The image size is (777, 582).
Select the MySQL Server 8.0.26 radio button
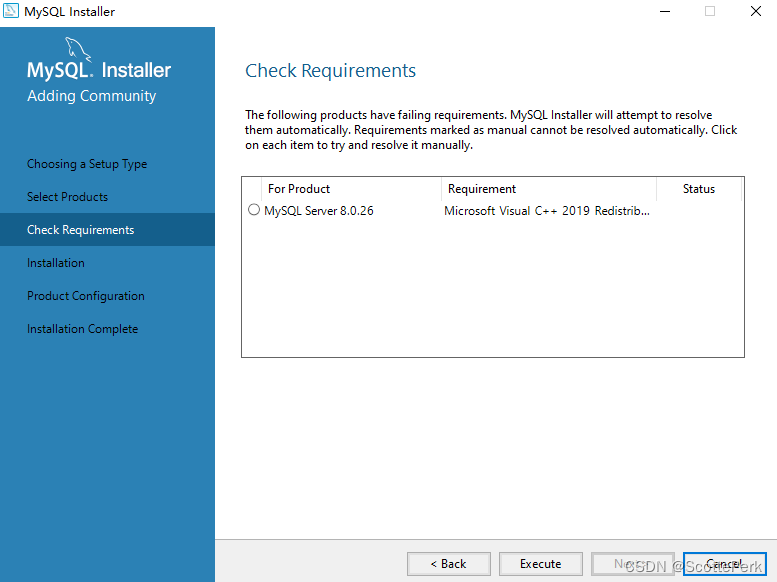pyautogui.click(x=254, y=210)
